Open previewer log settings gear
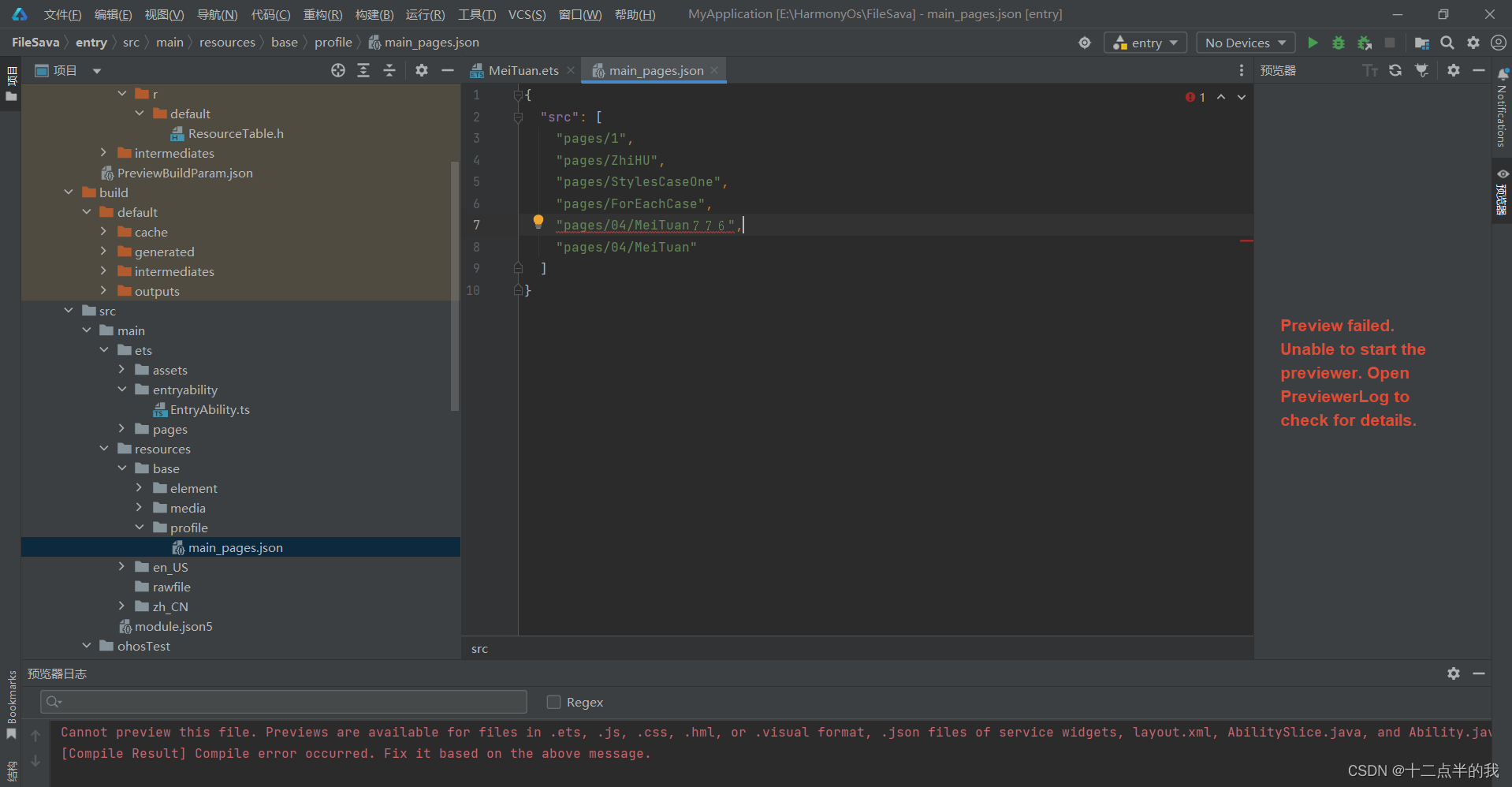Image resolution: width=1512 pixels, height=787 pixels. coord(1454,673)
